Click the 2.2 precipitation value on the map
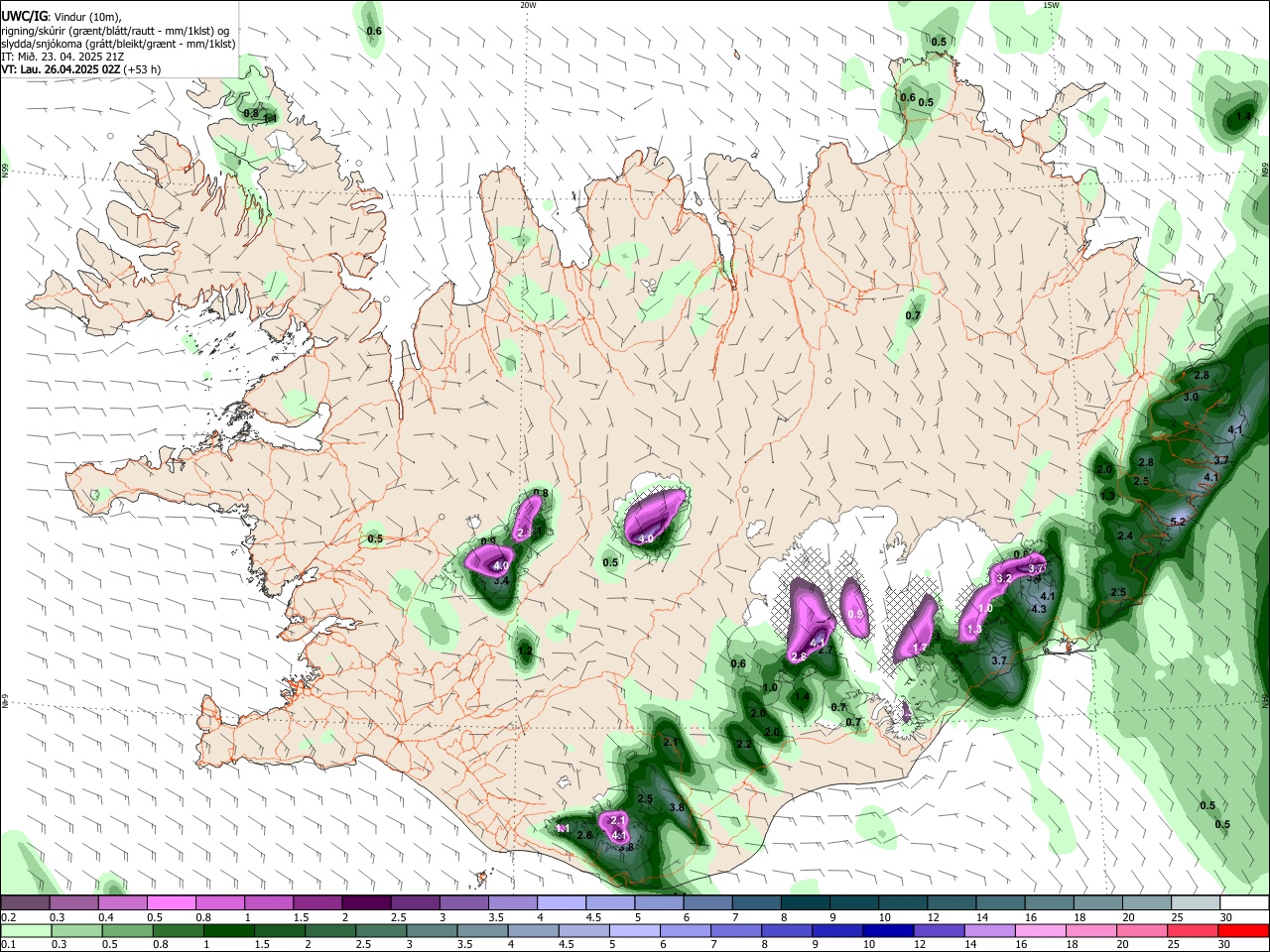 click(x=743, y=744)
